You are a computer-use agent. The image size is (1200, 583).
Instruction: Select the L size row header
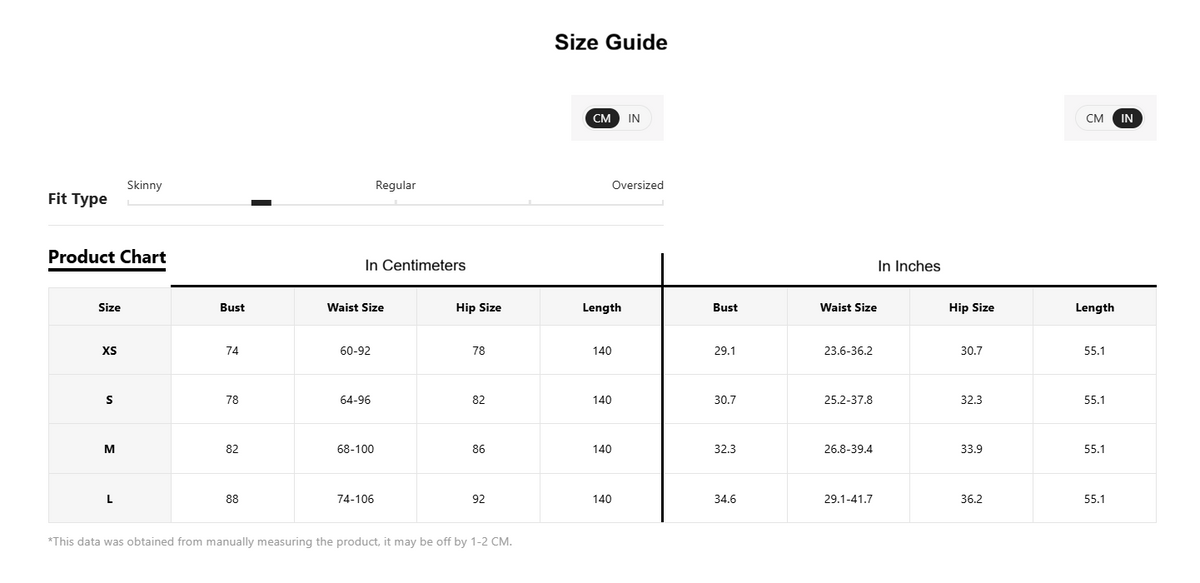click(110, 498)
